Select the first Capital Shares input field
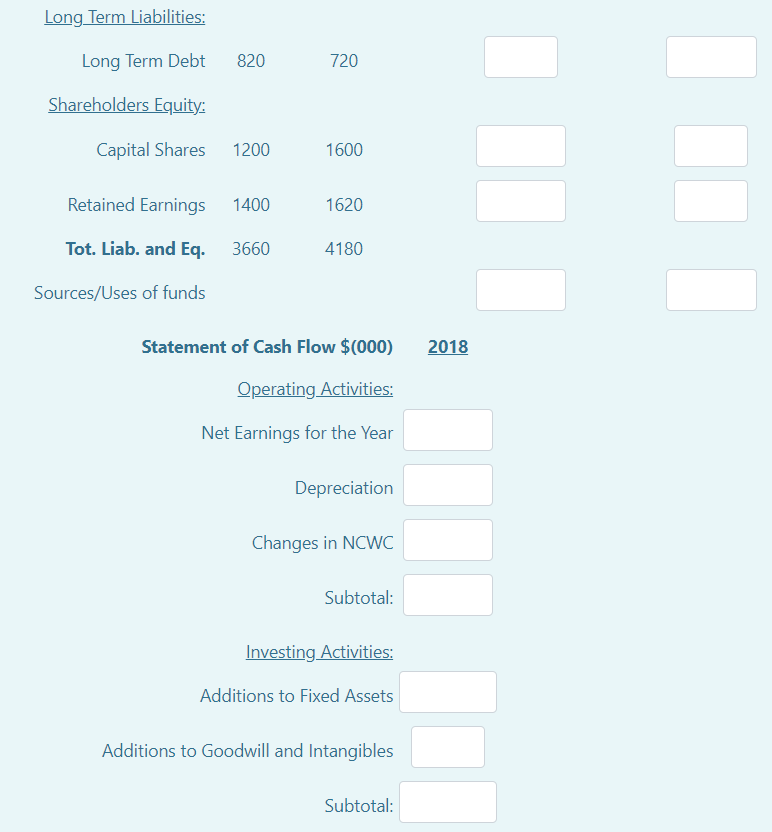Image resolution: width=772 pixels, height=832 pixels. coord(520,145)
